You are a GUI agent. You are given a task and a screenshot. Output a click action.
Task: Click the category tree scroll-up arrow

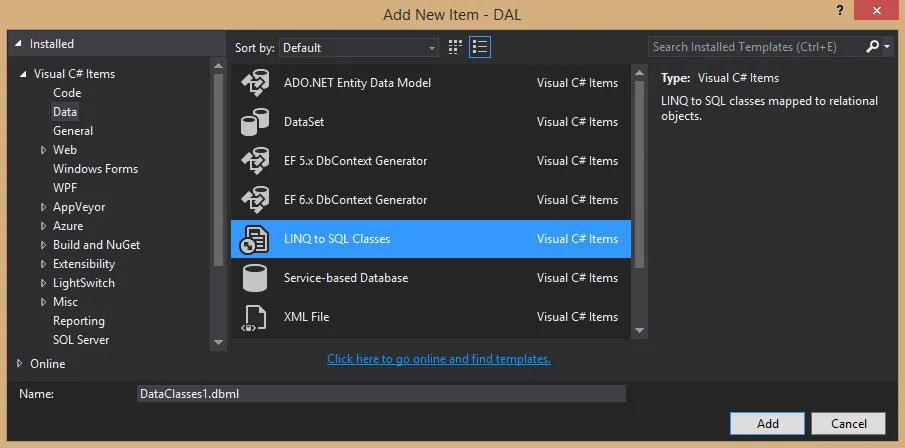pos(218,65)
